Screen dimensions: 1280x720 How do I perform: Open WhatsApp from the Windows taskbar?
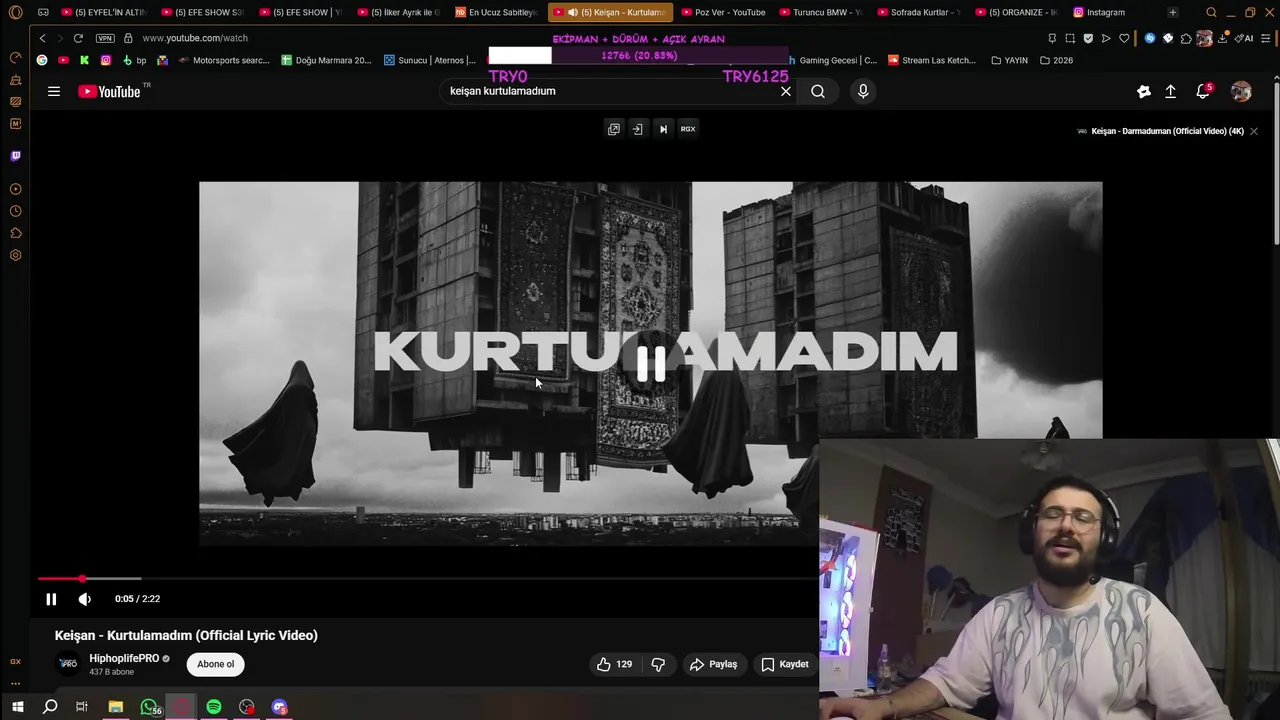coord(149,707)
